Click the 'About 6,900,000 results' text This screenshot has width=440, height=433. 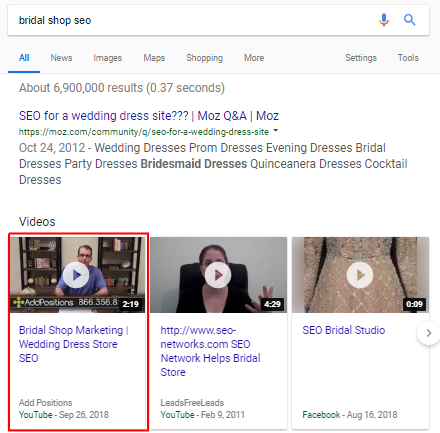pyautogui.click(x=122, y=88)
